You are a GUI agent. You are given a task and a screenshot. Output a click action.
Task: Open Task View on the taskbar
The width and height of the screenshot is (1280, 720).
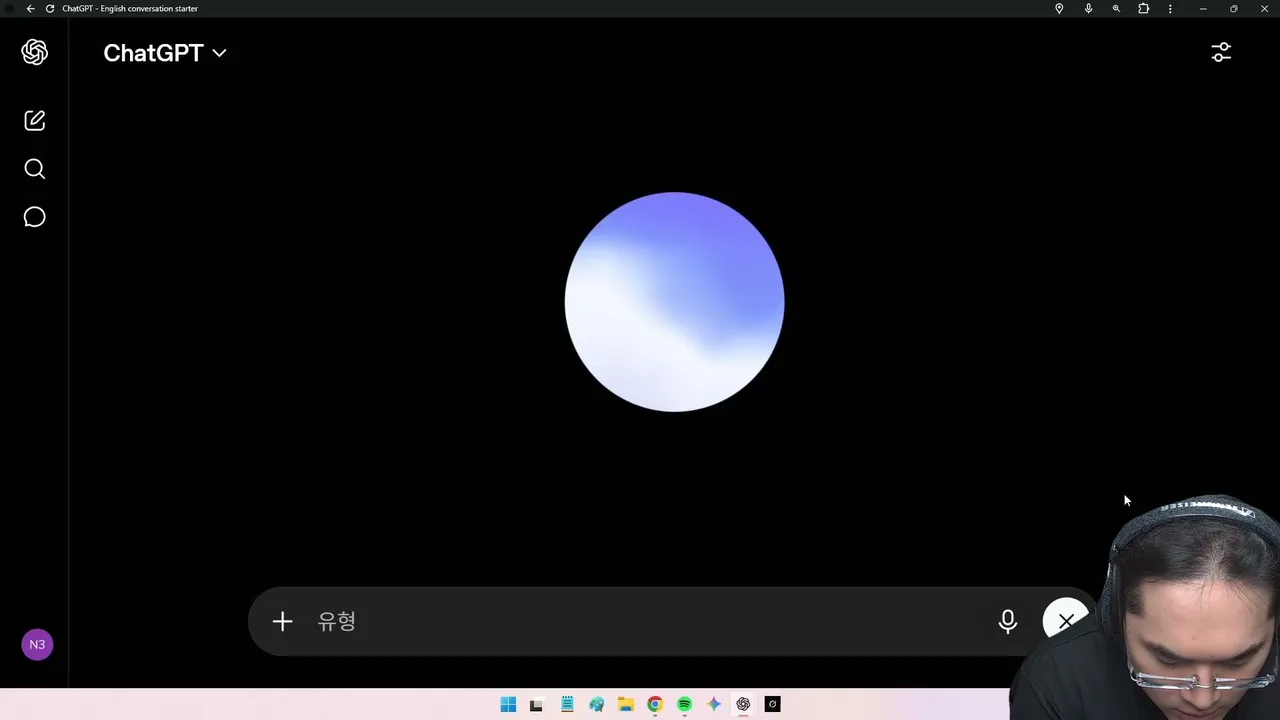(536, 704)
